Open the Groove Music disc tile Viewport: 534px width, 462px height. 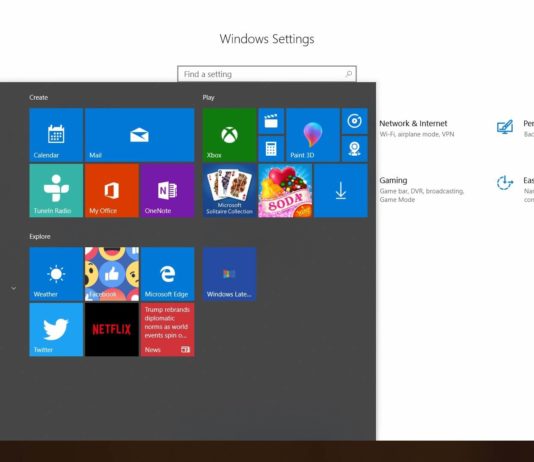355,121
